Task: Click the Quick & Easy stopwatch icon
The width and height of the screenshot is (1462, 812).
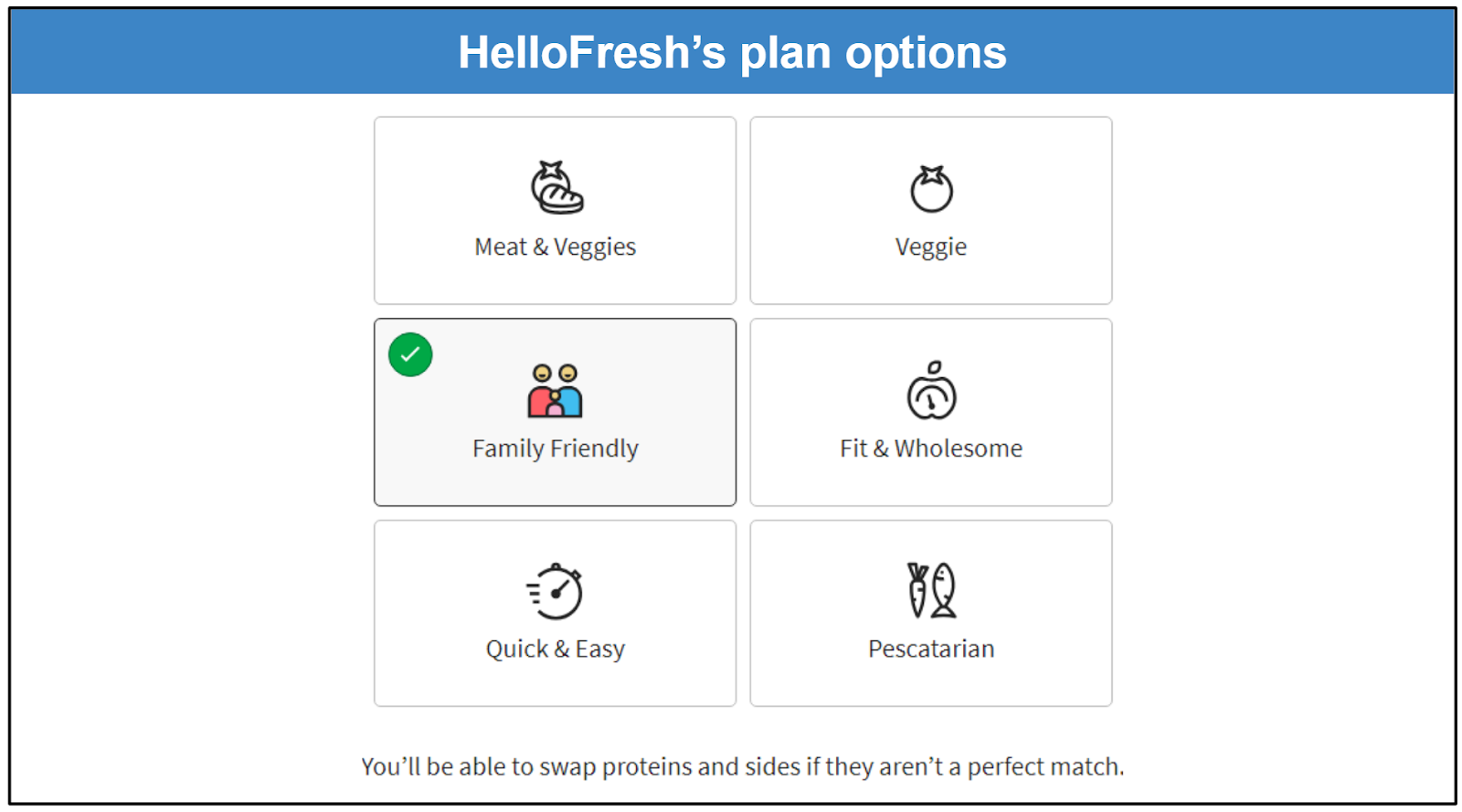Action: coord(555,592)
